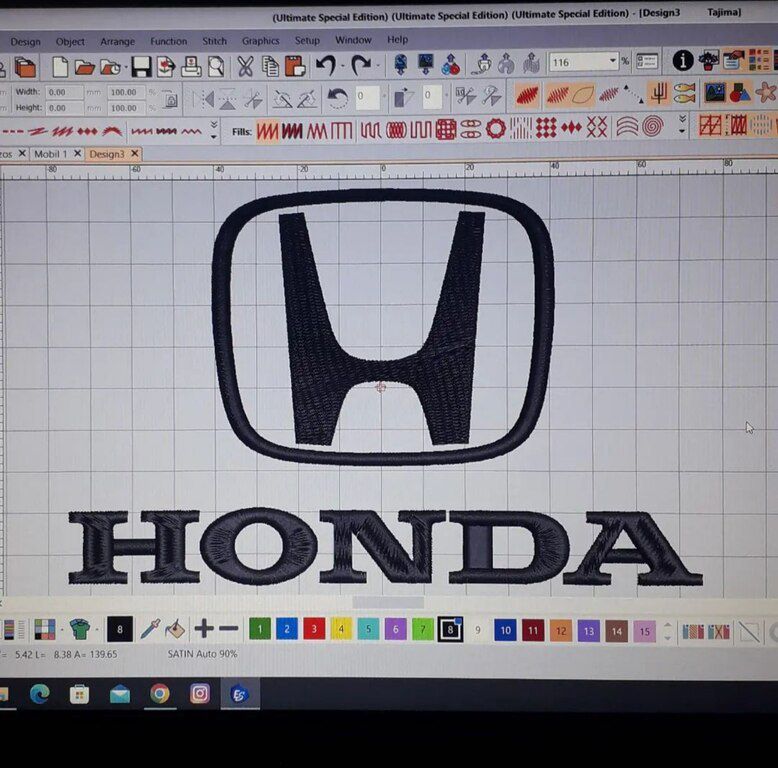Open the dropdown arrow beside the garment icon

(x=97, y=630)
